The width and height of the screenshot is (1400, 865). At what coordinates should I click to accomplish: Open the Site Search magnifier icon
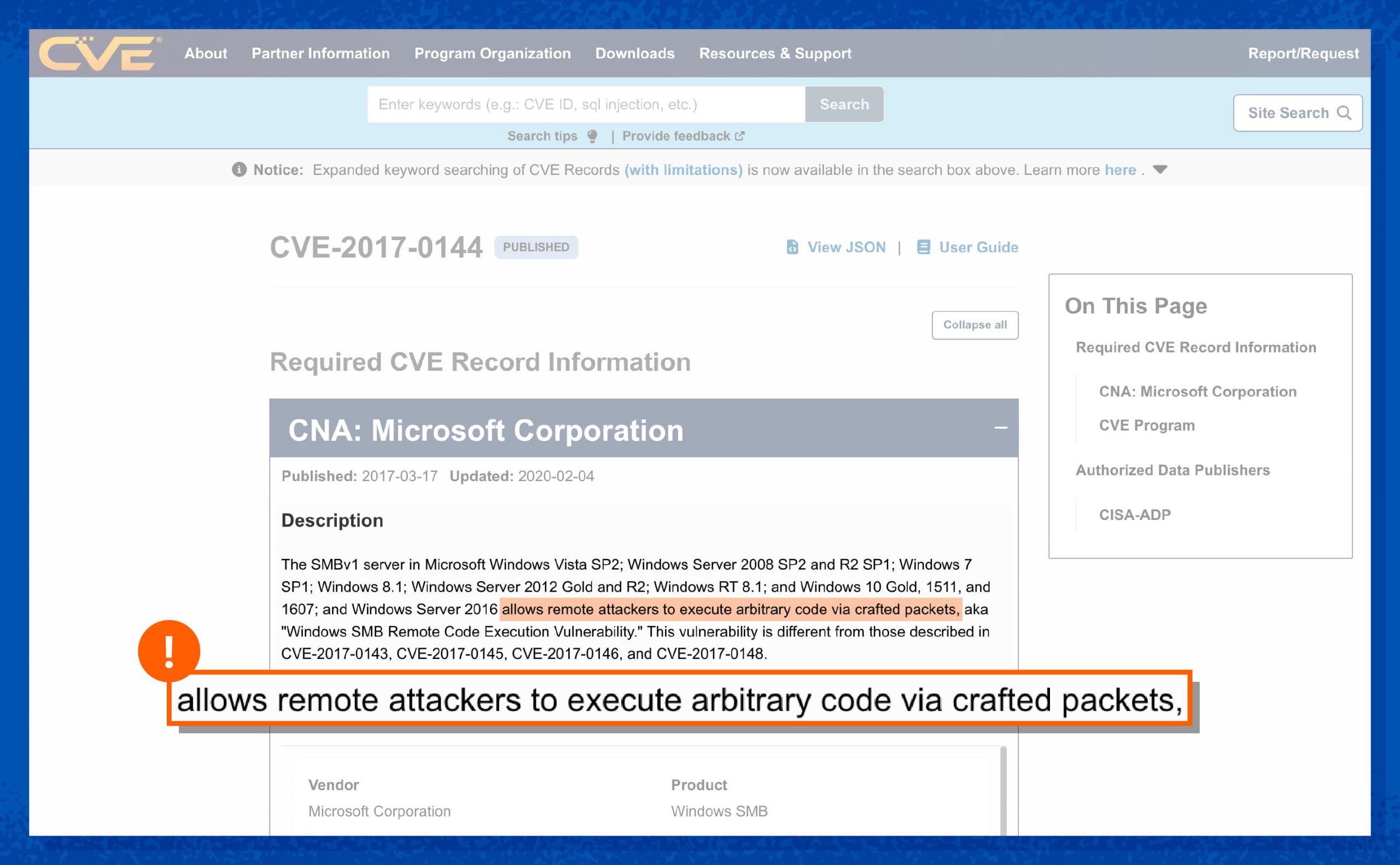(x=1346, y=113)
